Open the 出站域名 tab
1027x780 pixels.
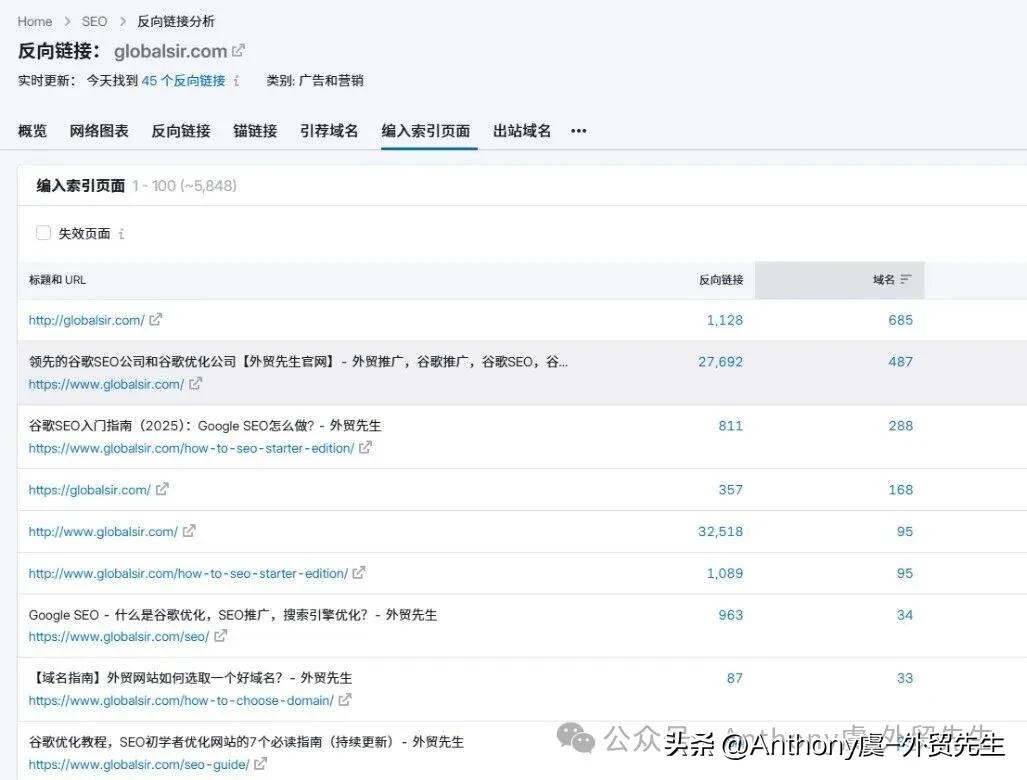pos(521,130)
